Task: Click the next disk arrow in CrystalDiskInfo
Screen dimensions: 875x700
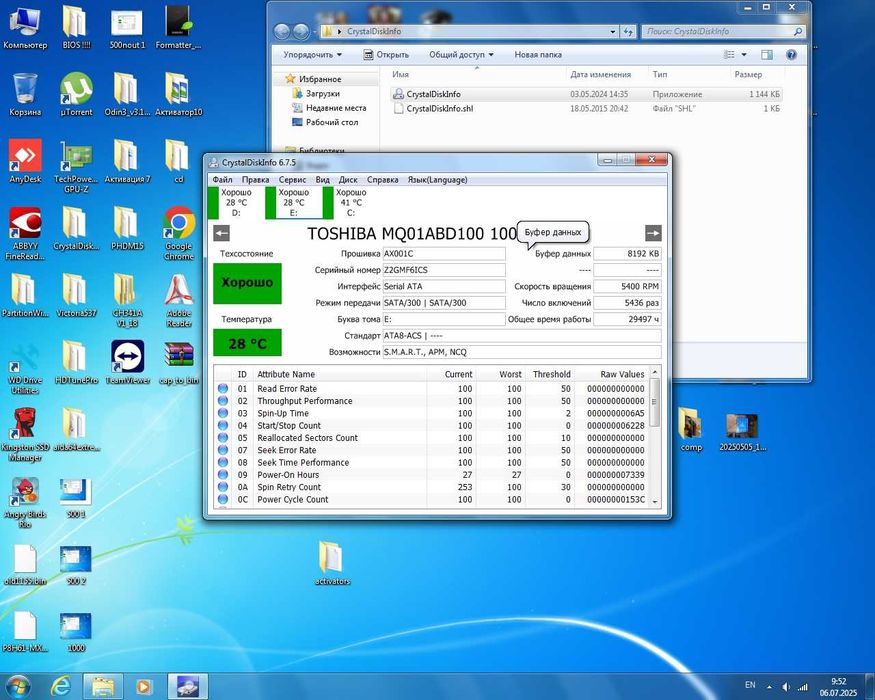Action: coord(653,233)
